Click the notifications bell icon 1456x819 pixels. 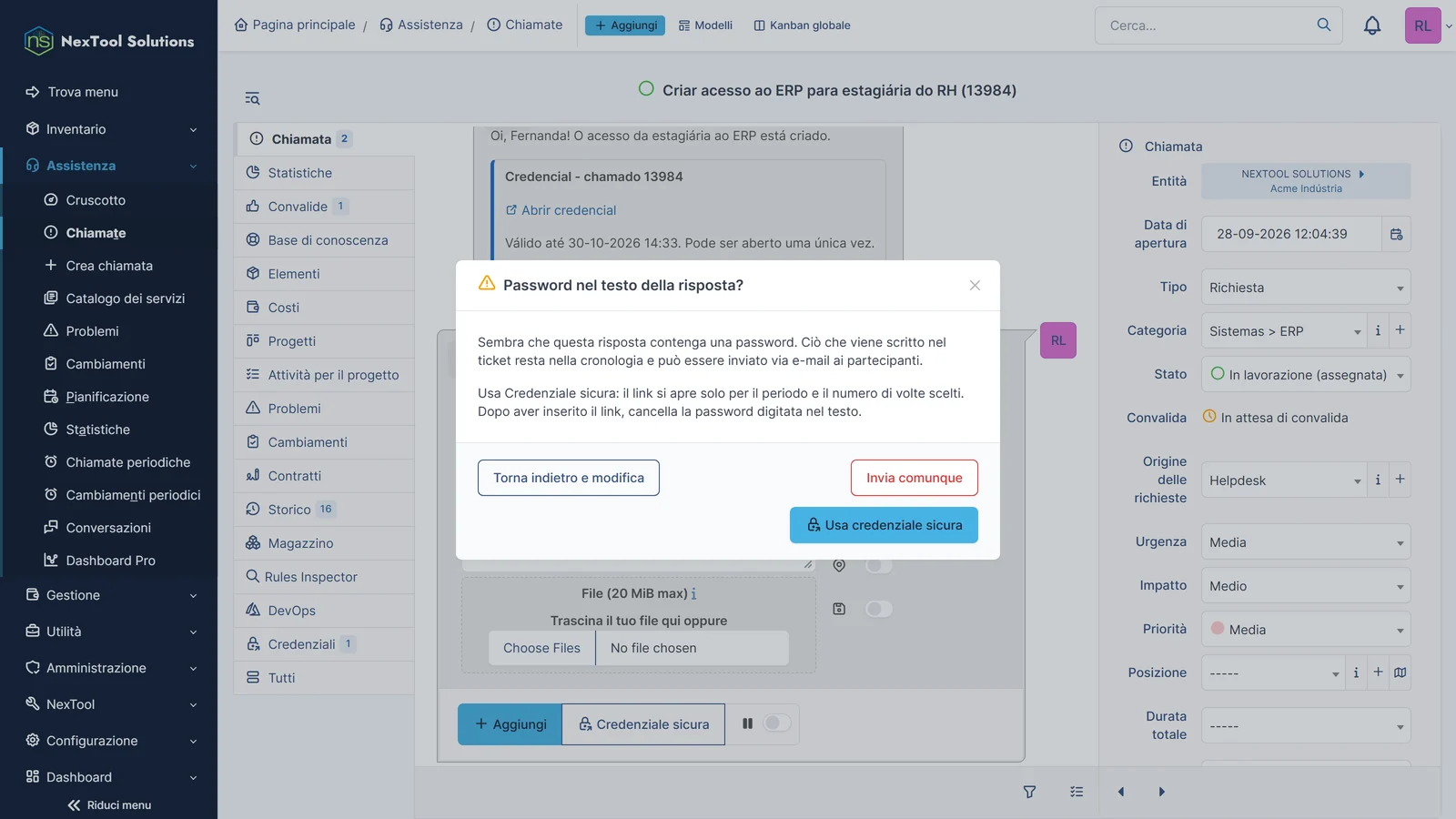tap(1372, 25)
